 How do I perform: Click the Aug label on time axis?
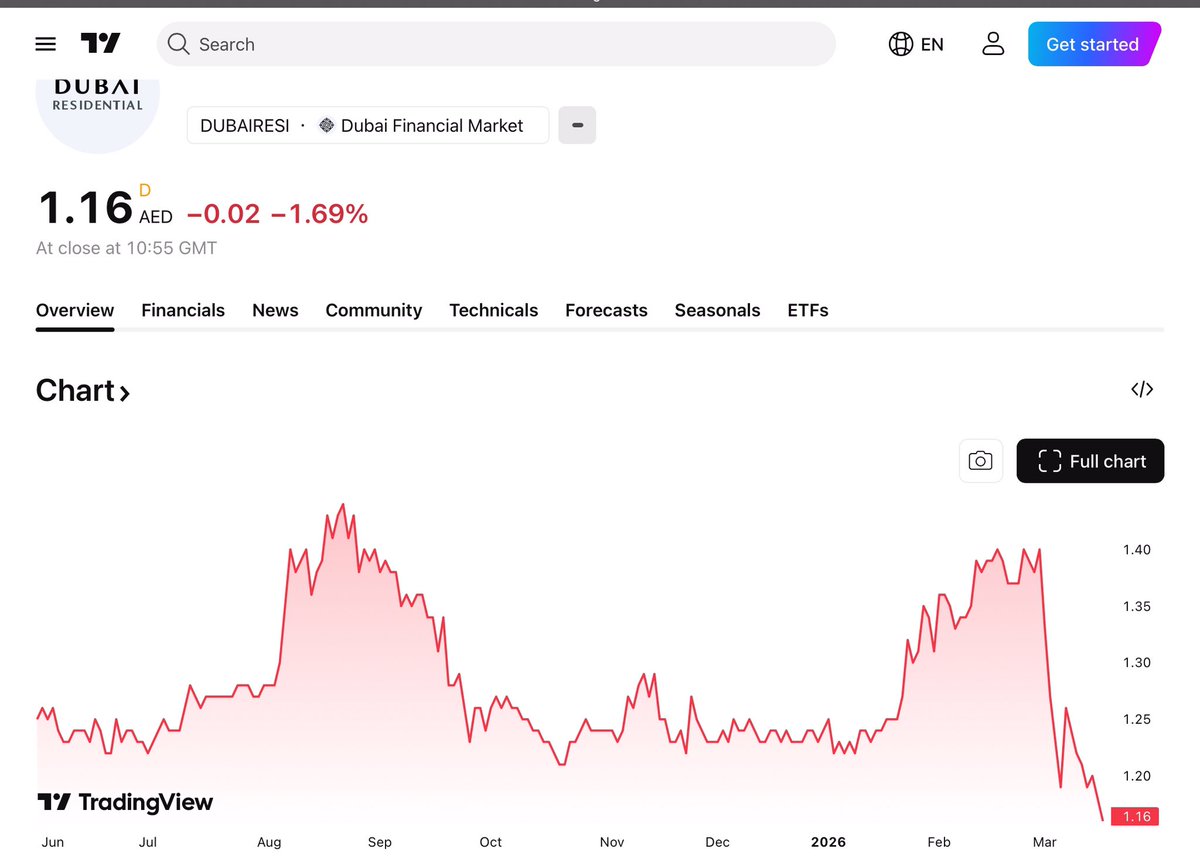(269, 842)
